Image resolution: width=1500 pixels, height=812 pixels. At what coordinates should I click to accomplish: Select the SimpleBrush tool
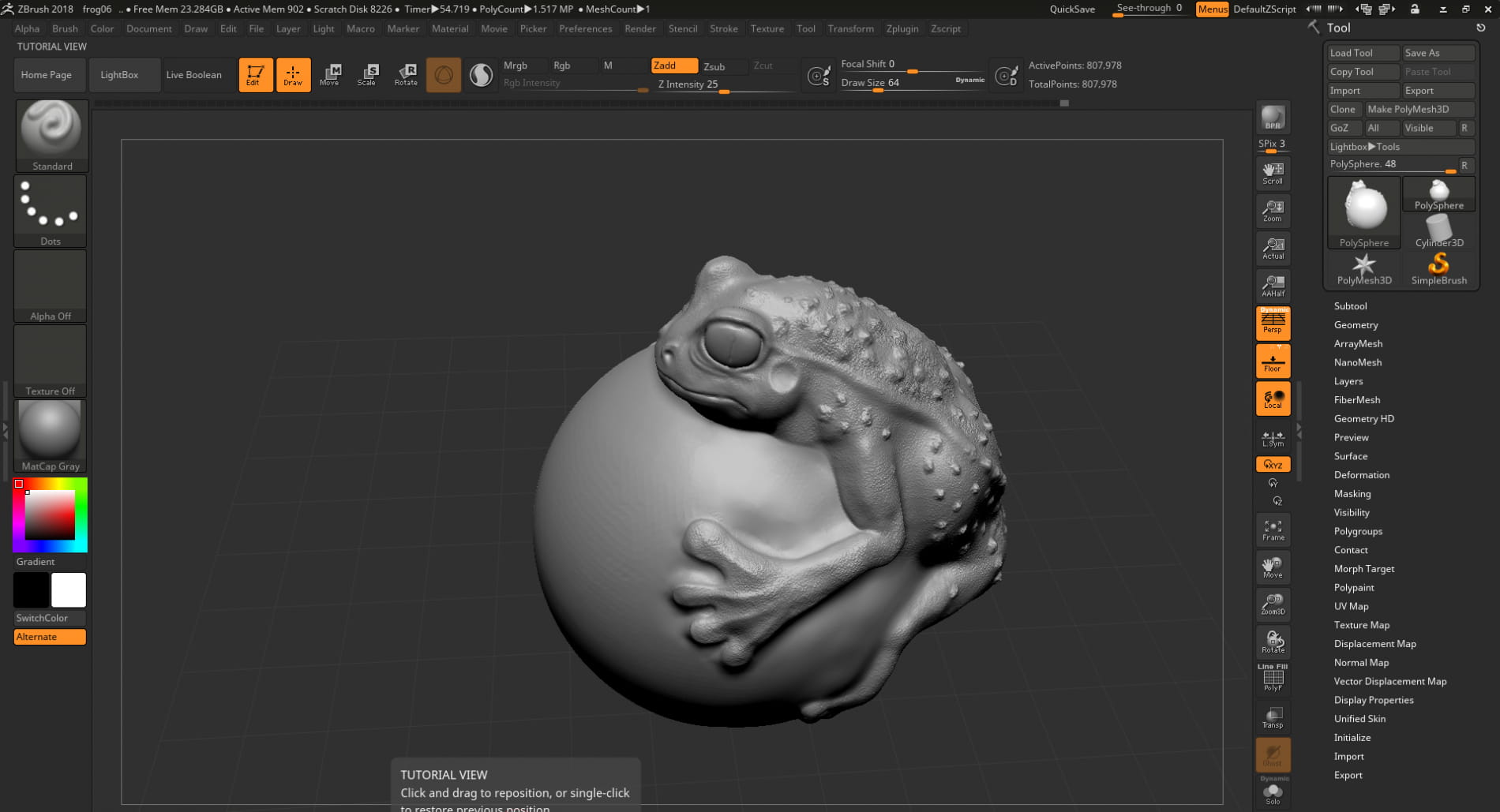(x=1439, y=270)
